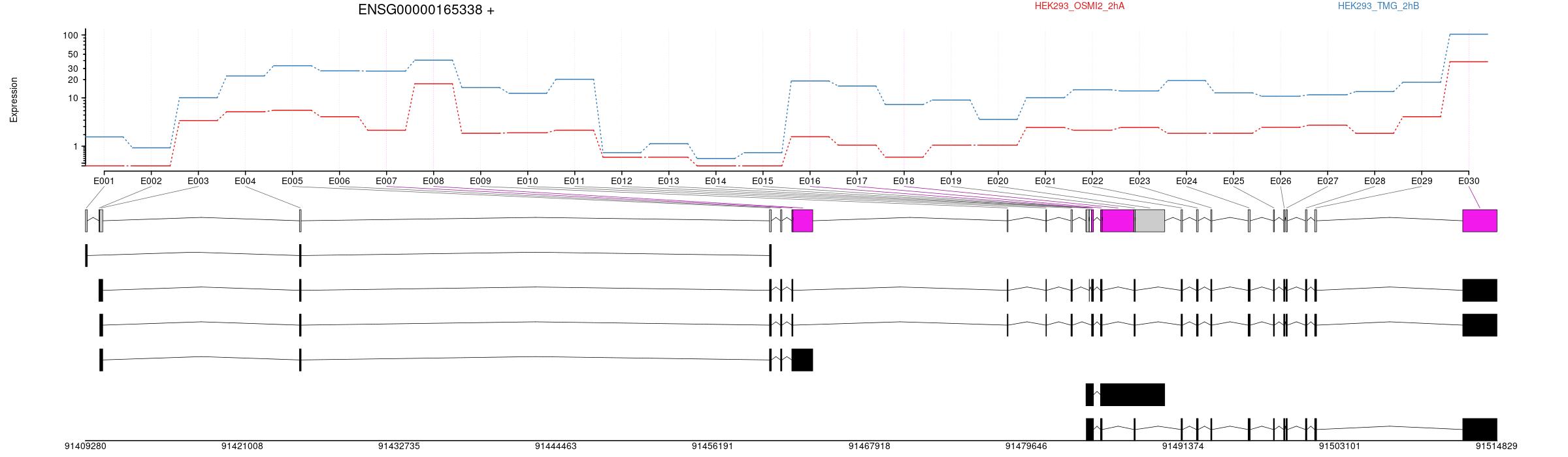Viewport: 1568px width, 457px height.
Task: Click the exon label E015
Action: pyautogui.click(x=762, y=181)
